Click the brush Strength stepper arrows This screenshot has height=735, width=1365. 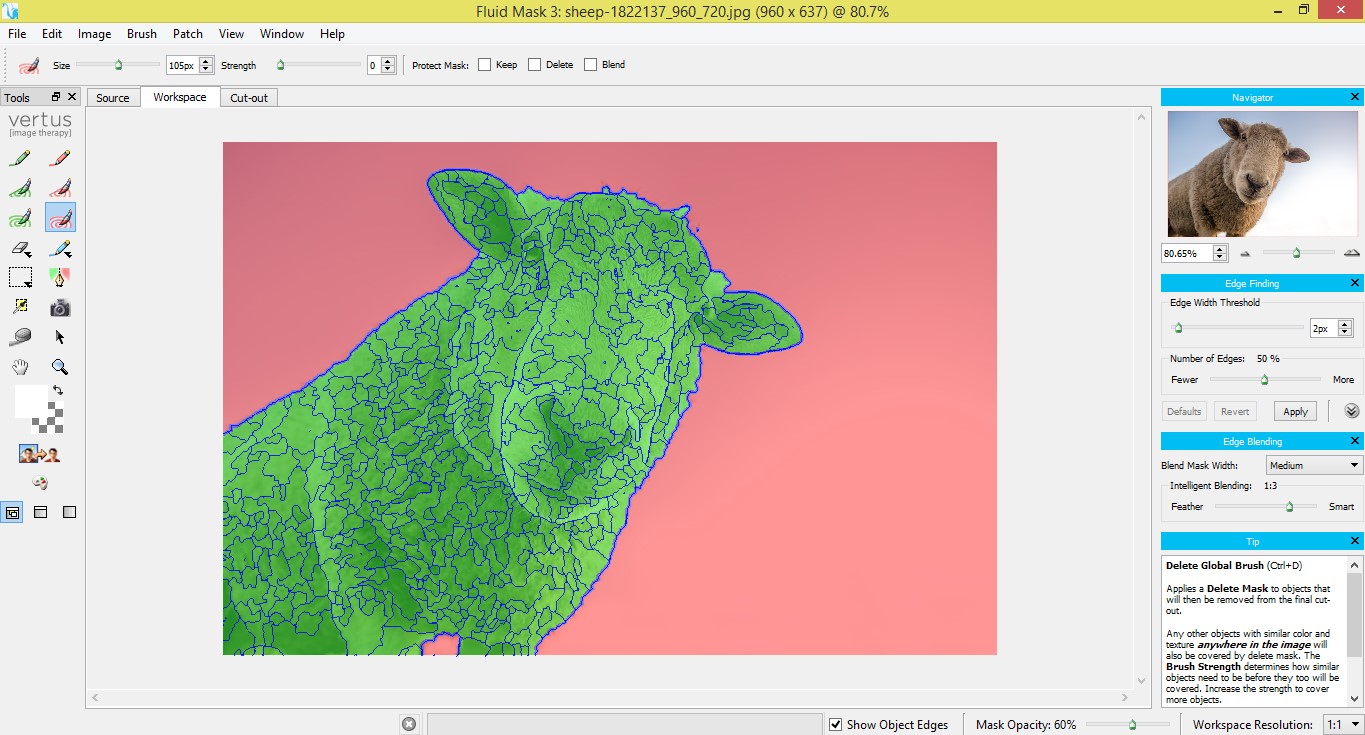pos(388,65)
